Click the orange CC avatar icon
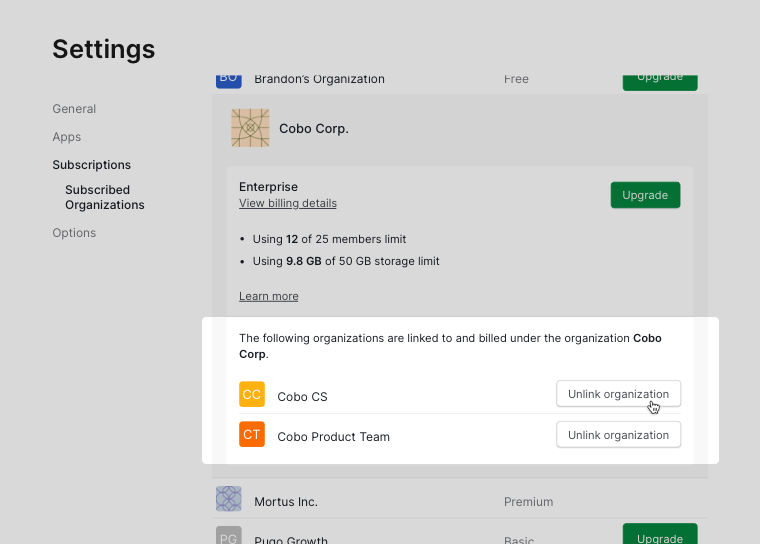This screenshot has width=760, height=544. click(252, 395)
